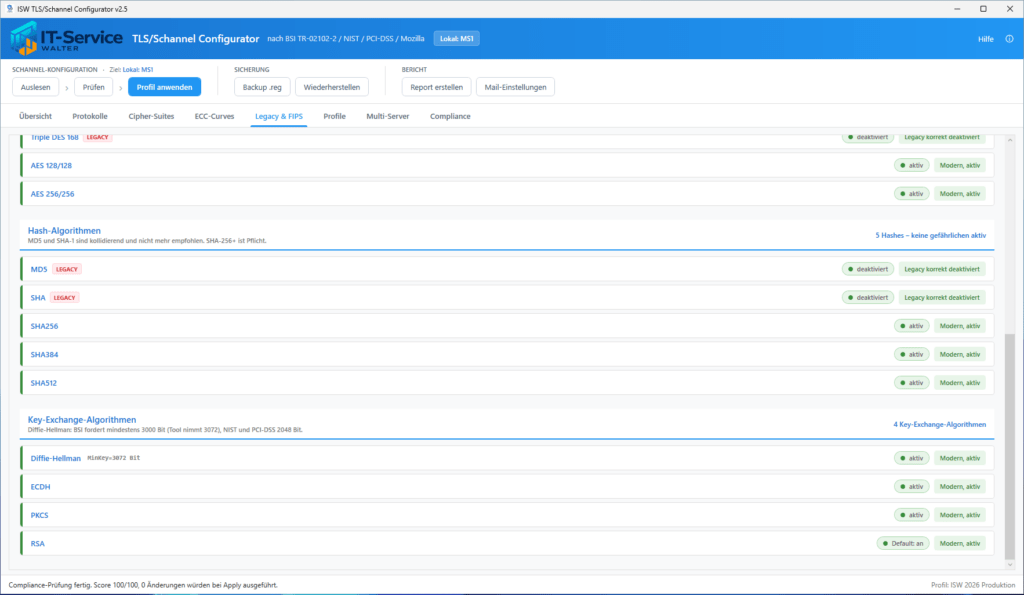
Task: Click the aktiv status in ECDH row
Action: pos(912,487)
